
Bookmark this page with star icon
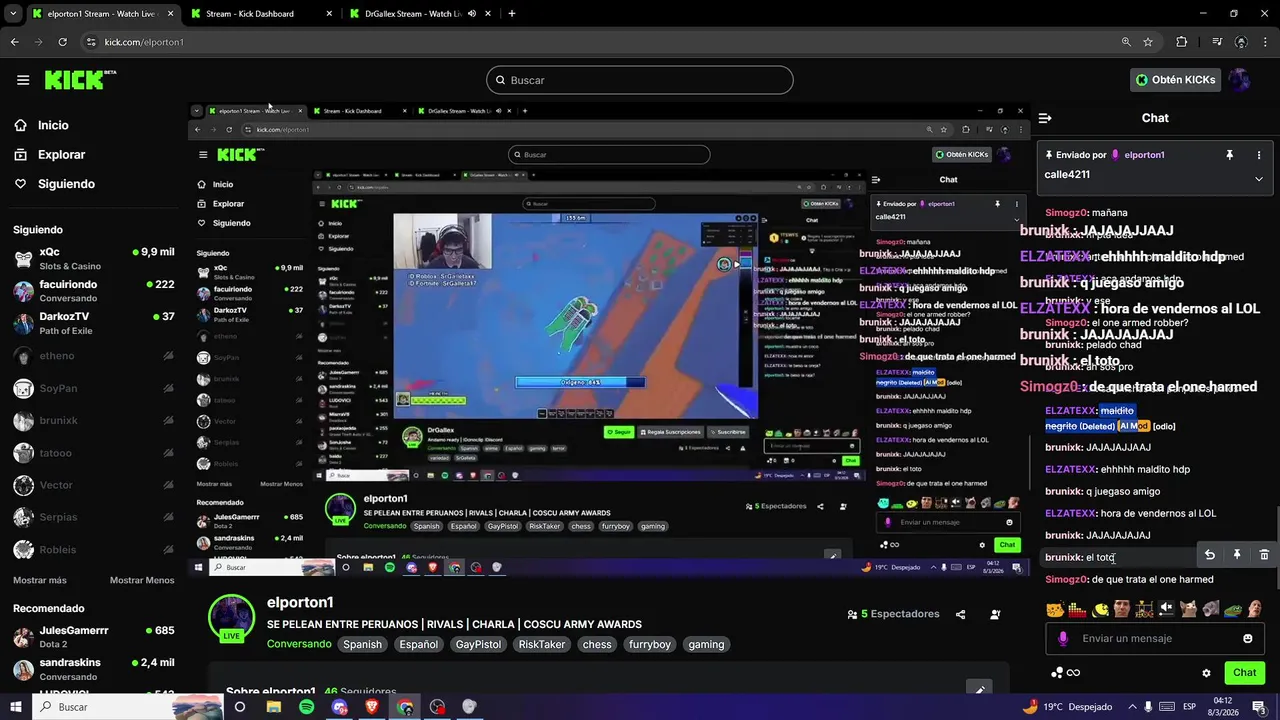tap(1148, 42)
